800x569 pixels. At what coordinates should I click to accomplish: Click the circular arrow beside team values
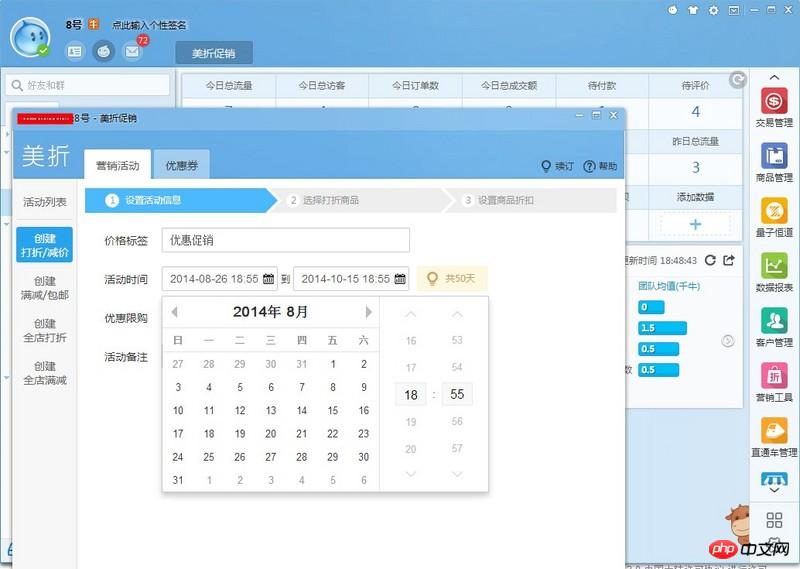pos(728,341)
